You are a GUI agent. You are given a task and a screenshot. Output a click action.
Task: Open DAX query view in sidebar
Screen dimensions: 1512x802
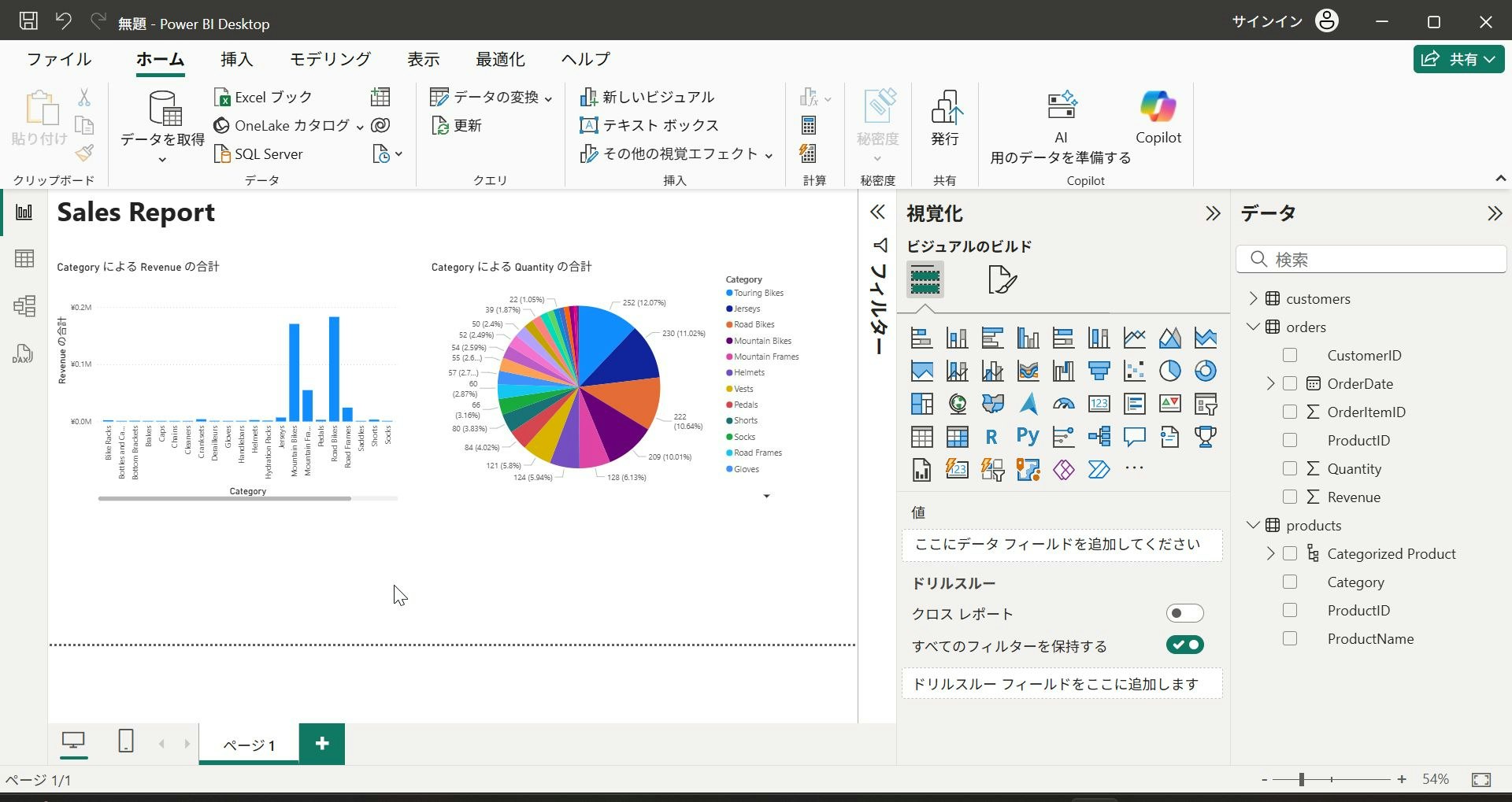[x=23, y=353]
